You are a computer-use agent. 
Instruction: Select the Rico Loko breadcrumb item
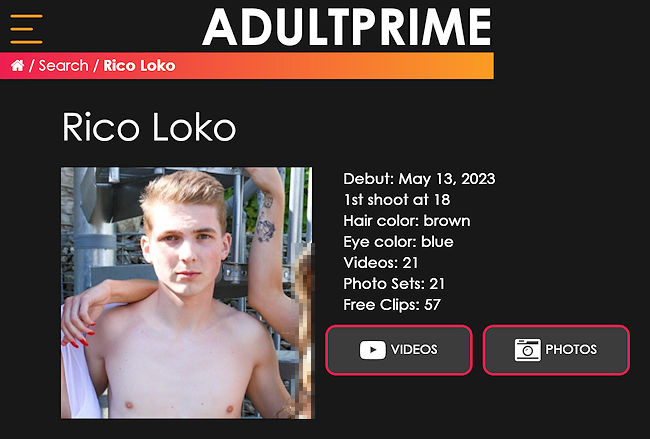(x=139, y=65)
